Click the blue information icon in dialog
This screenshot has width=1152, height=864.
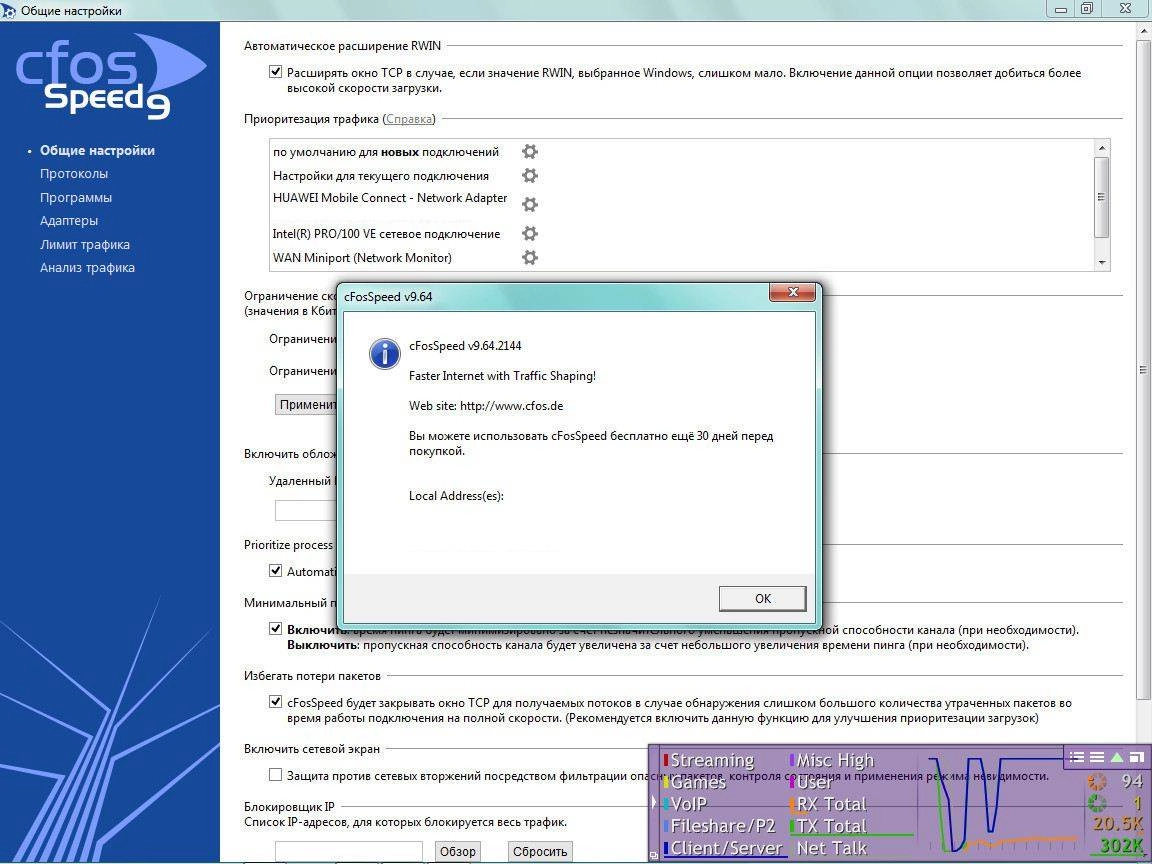384,353
